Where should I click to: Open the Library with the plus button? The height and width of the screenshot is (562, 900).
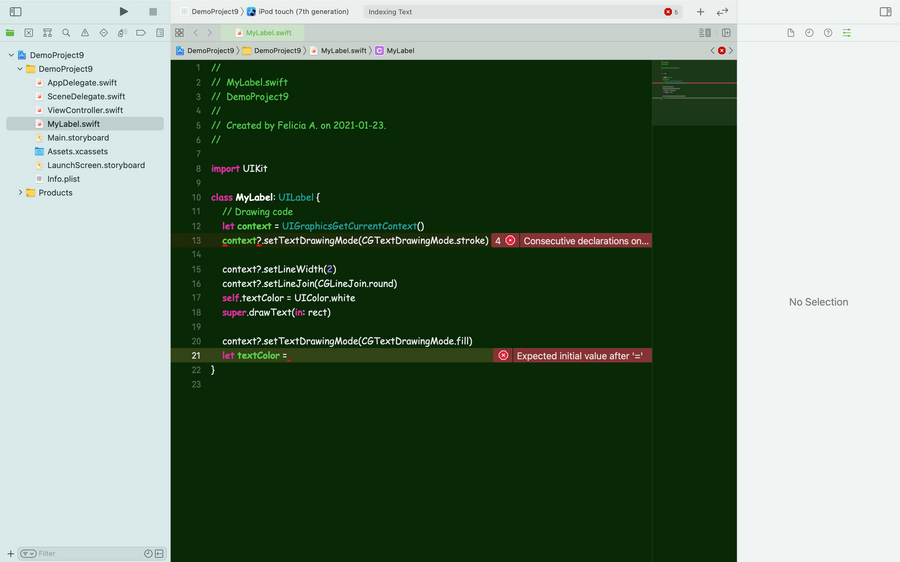tap(700, 11)
